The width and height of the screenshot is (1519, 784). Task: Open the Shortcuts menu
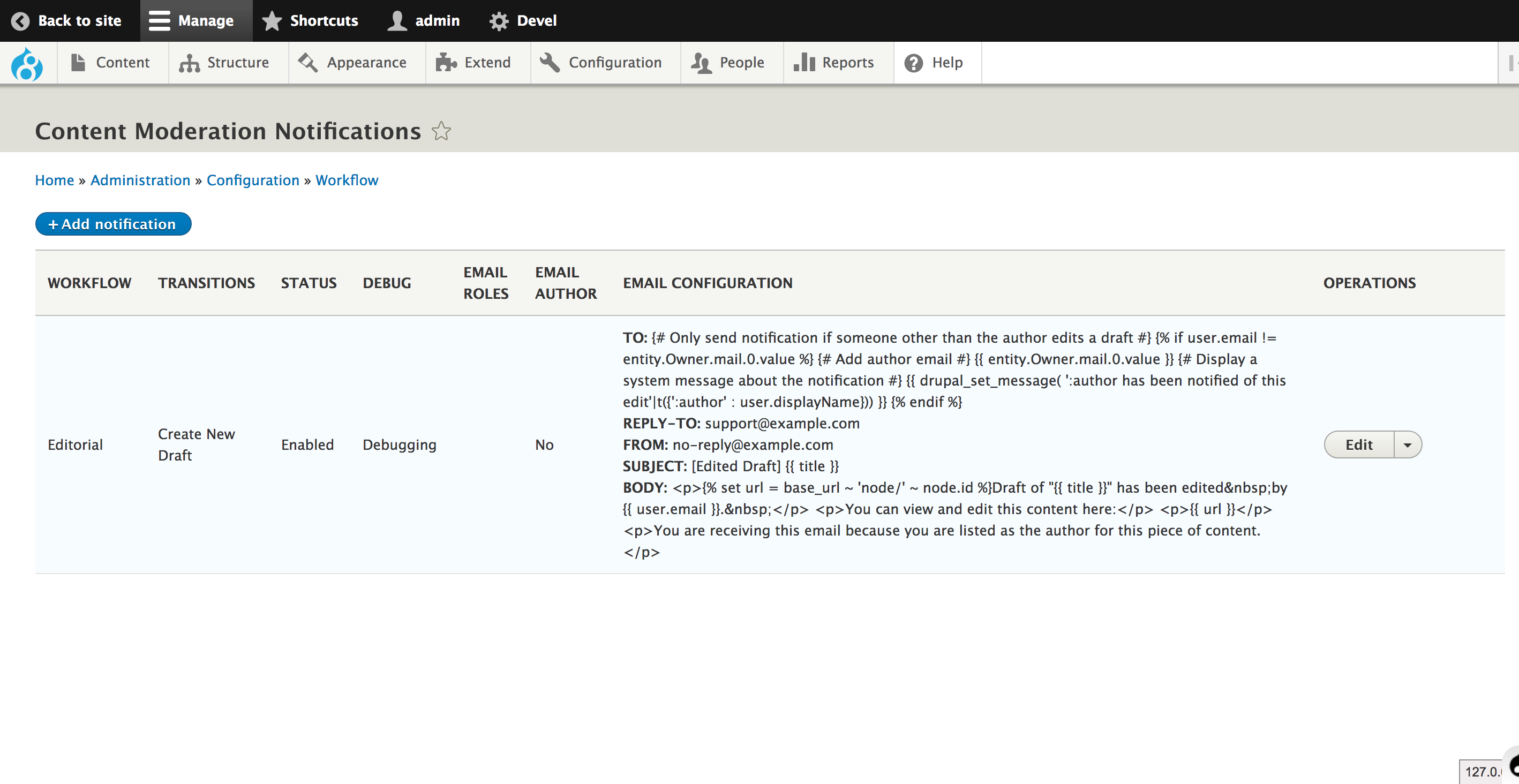(x=311, y=21)
